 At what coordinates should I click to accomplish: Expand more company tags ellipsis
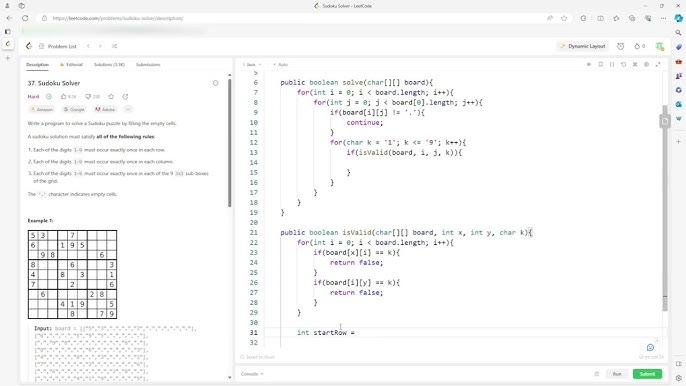coord(128,109)
